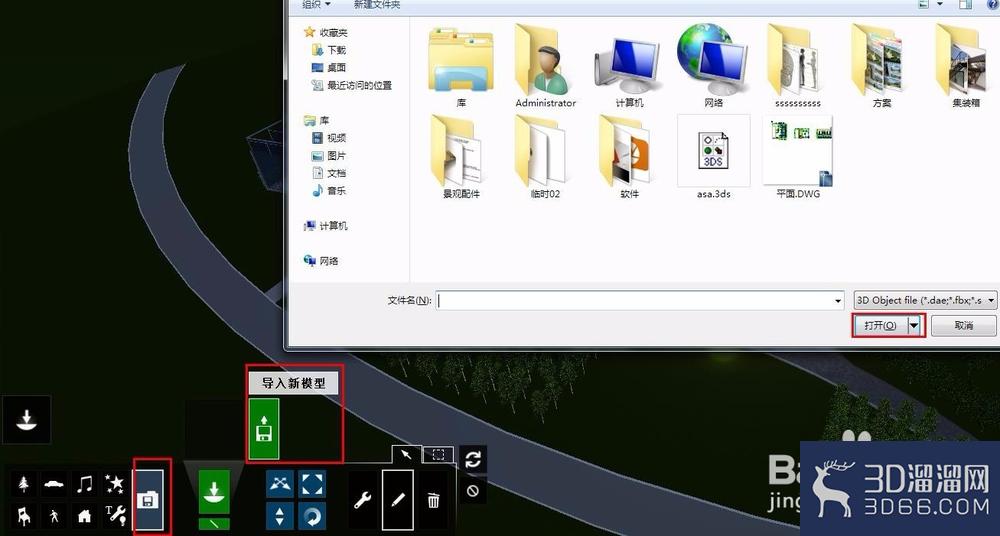Click the trash delete object tool
The height and width of the screenshot is (536, 1000).
click(434, 500)
